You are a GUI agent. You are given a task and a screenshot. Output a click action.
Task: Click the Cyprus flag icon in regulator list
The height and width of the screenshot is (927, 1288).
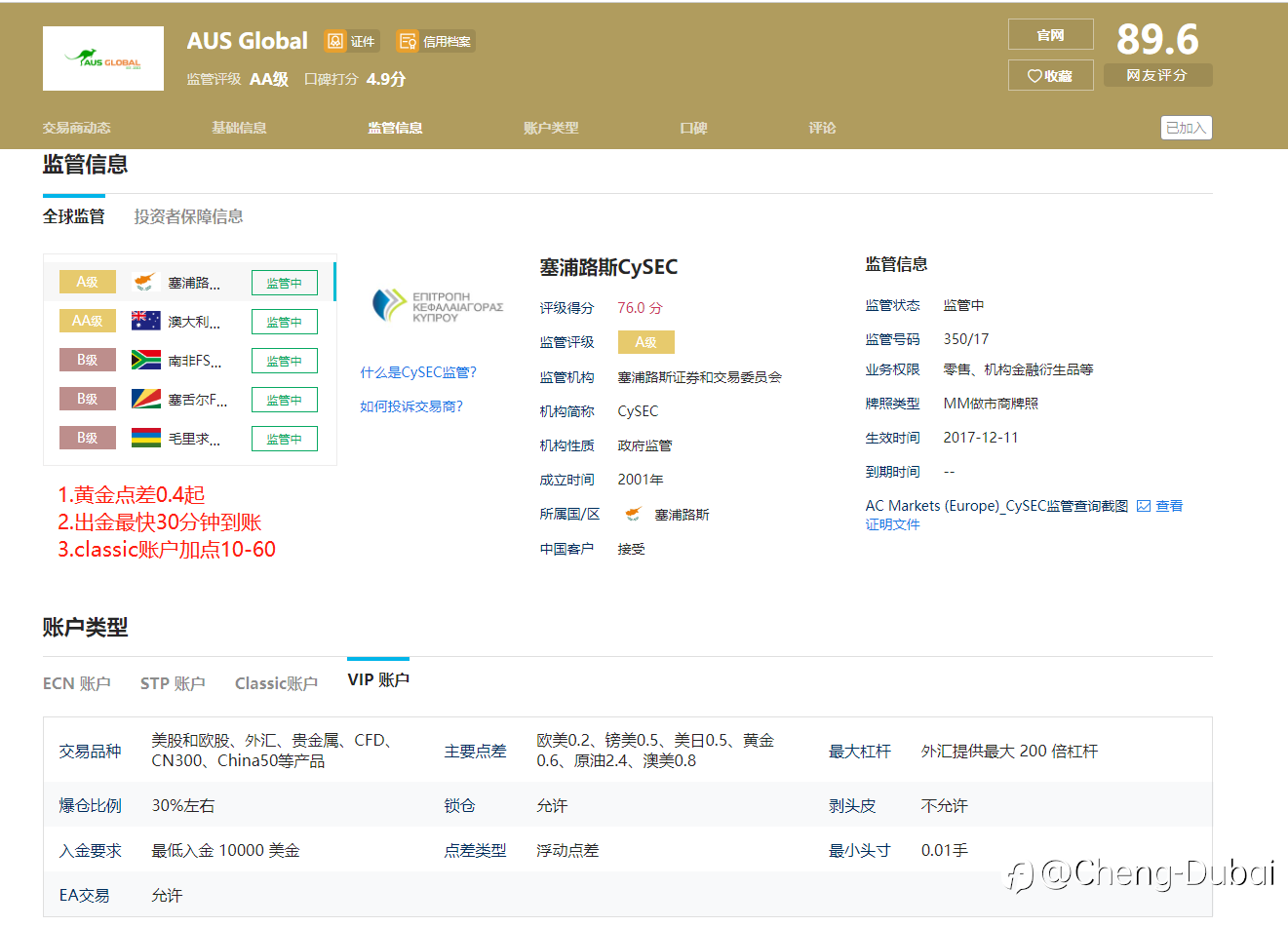point(145,283)
